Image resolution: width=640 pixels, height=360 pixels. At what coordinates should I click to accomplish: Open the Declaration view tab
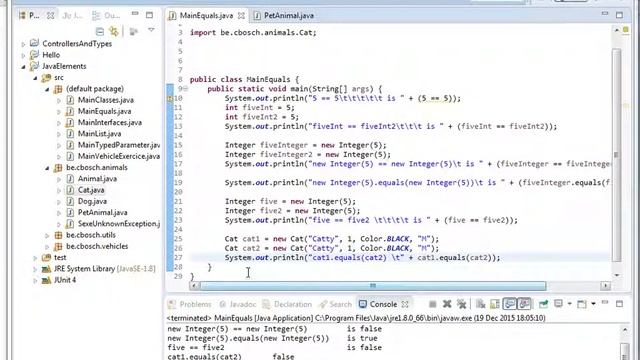287,304
